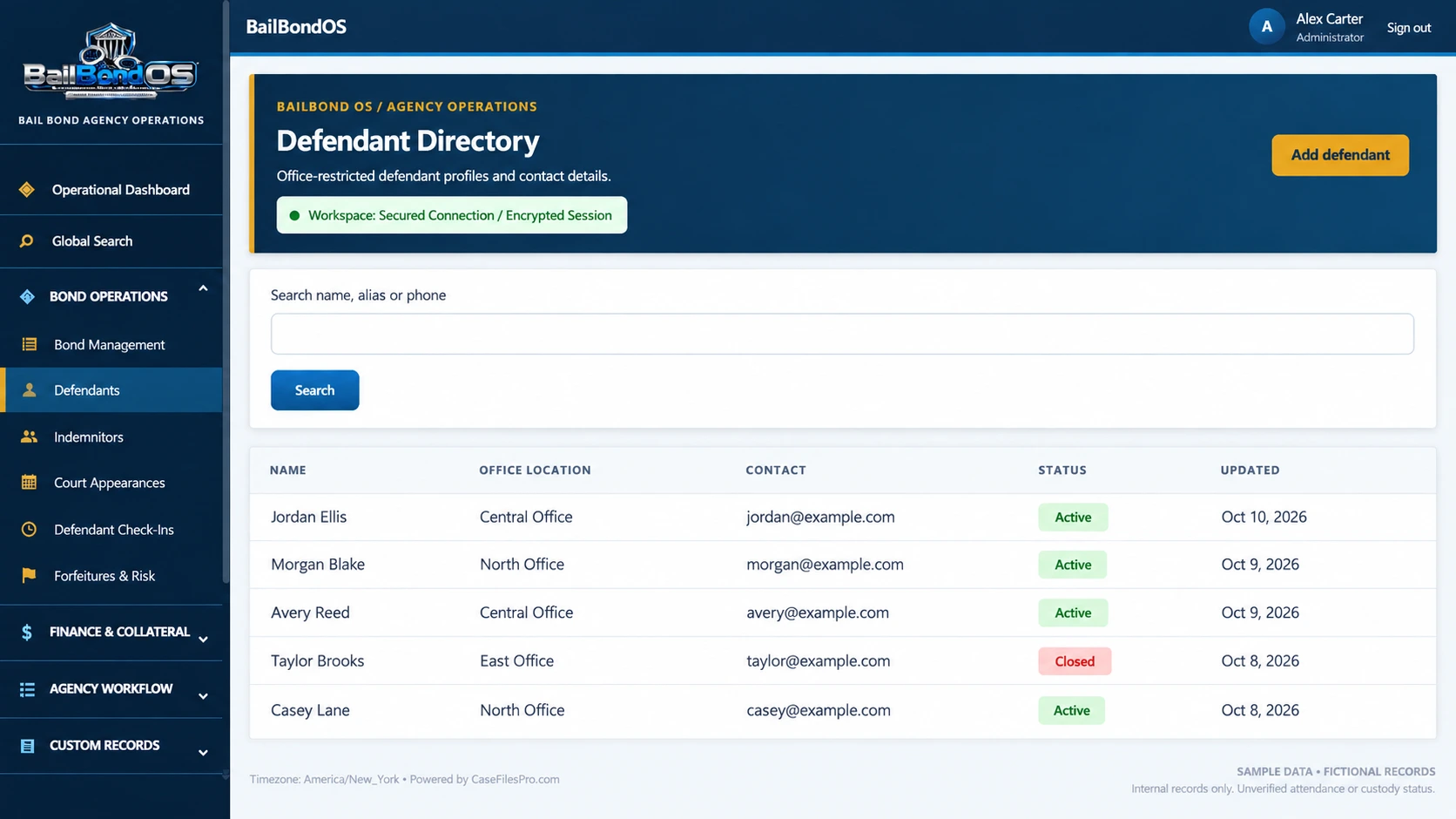Click Oct 10, 2026 updated date
Viewport: 1456px width, 819px height.
pos(1264,517)
